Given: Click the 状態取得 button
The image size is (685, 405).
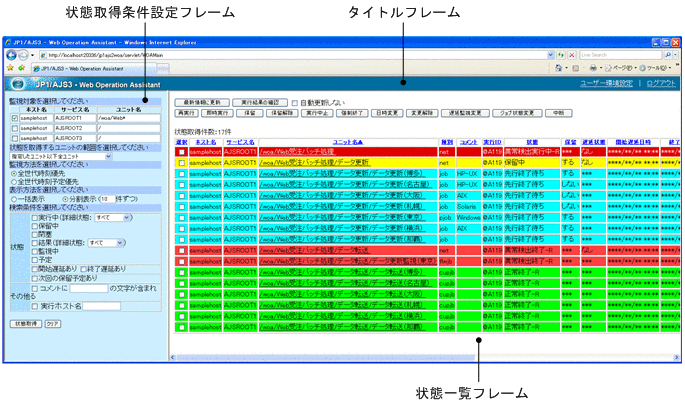Looking at the screenshot, I should [26, 324].
